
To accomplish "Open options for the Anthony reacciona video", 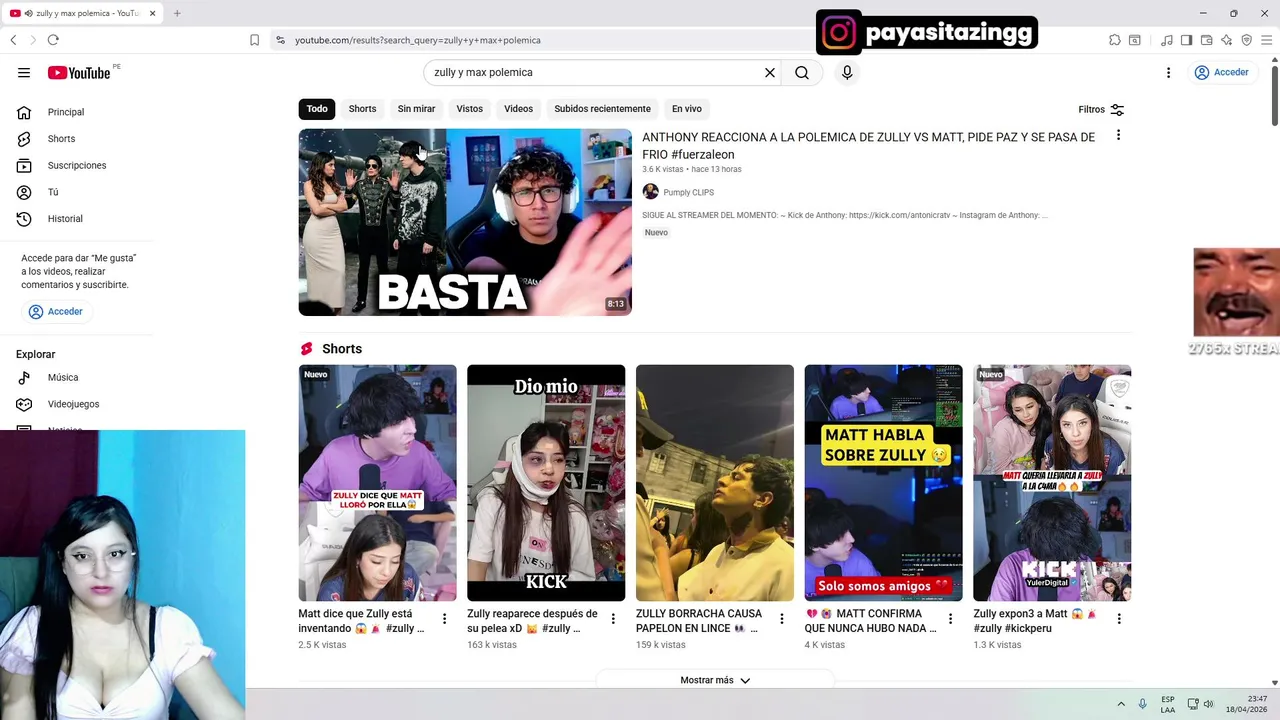I will pyautogui.click(x=1118, y=135).
